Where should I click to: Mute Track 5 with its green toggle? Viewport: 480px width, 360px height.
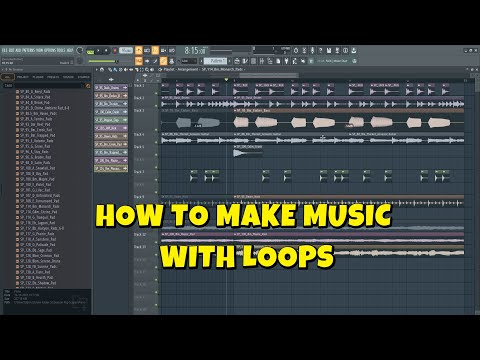(156, 155)
